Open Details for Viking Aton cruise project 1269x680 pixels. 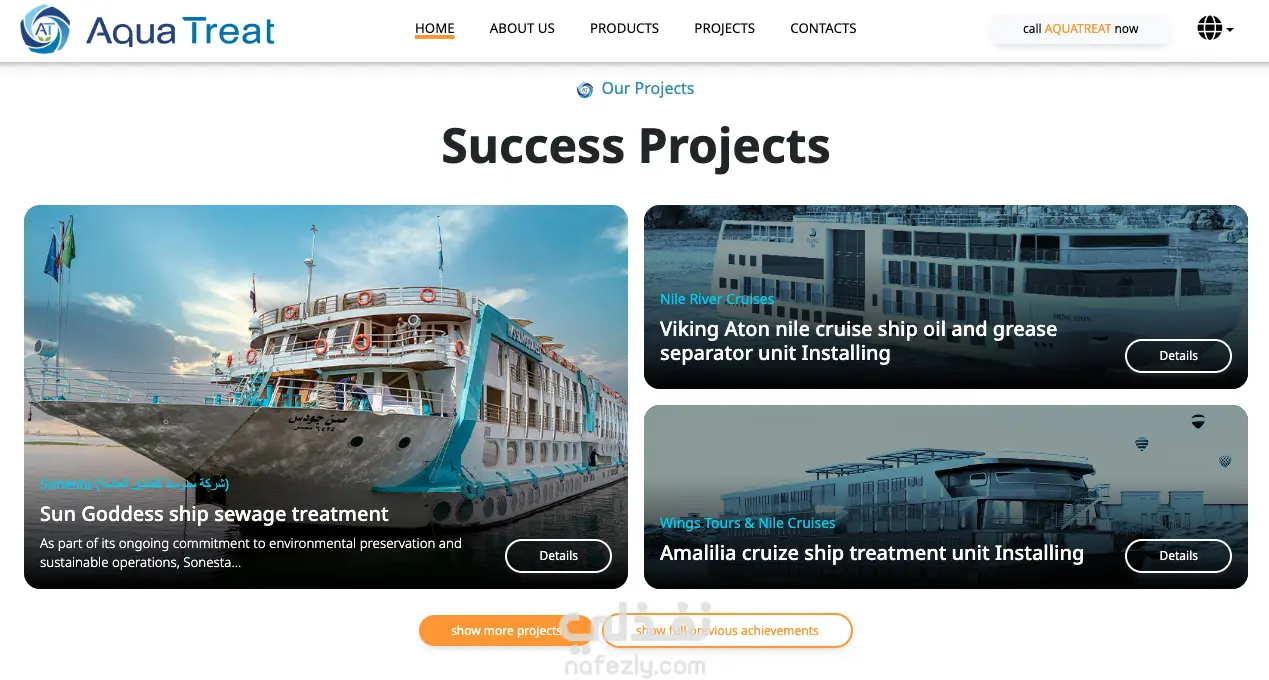[1178, 356]
